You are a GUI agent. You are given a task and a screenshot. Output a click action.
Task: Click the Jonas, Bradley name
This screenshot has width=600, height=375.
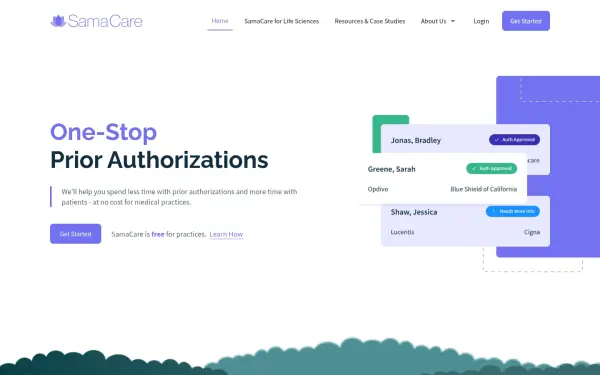[x=416, y=140]
